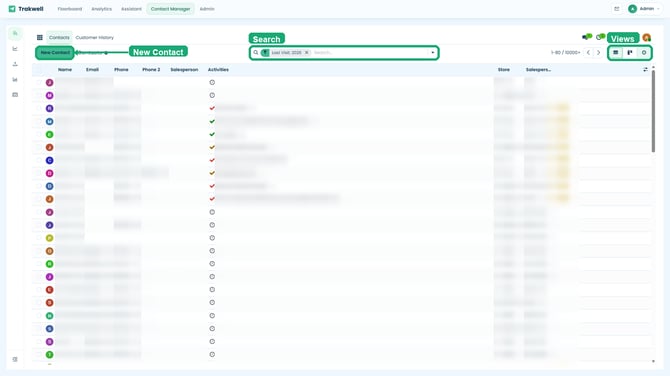Image resolution: width=670 pixels, height=376 pixels.
Task: Click the line chart sidebar icon
Action: (15, 49)
